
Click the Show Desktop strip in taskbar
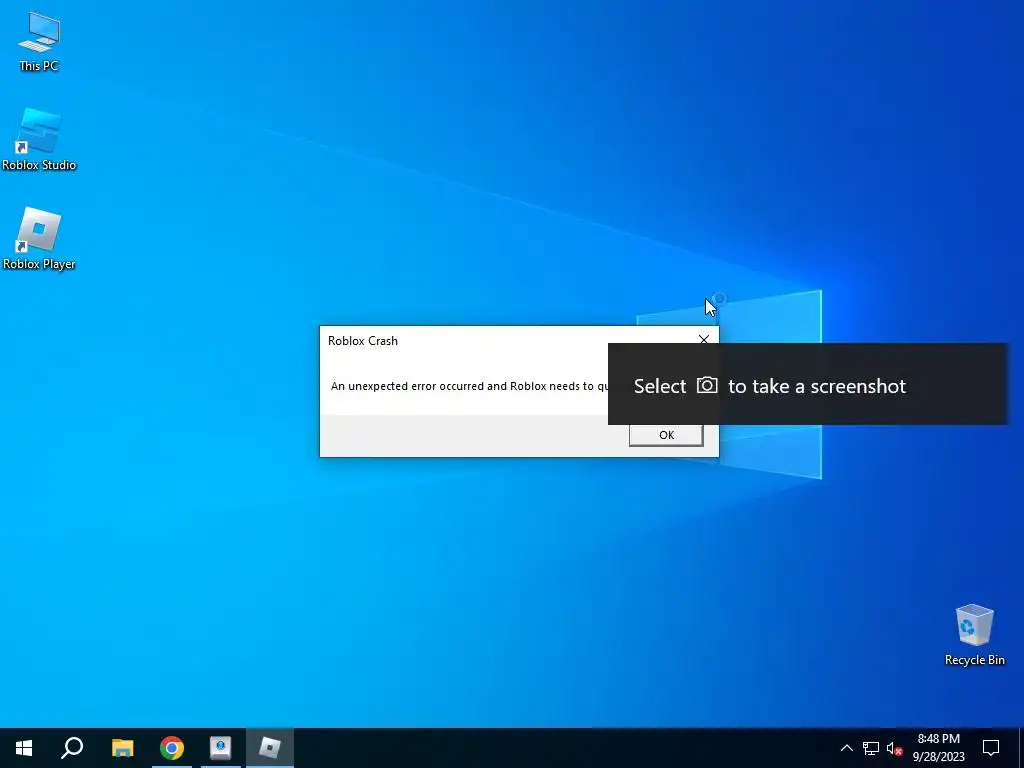(1021, 748)
